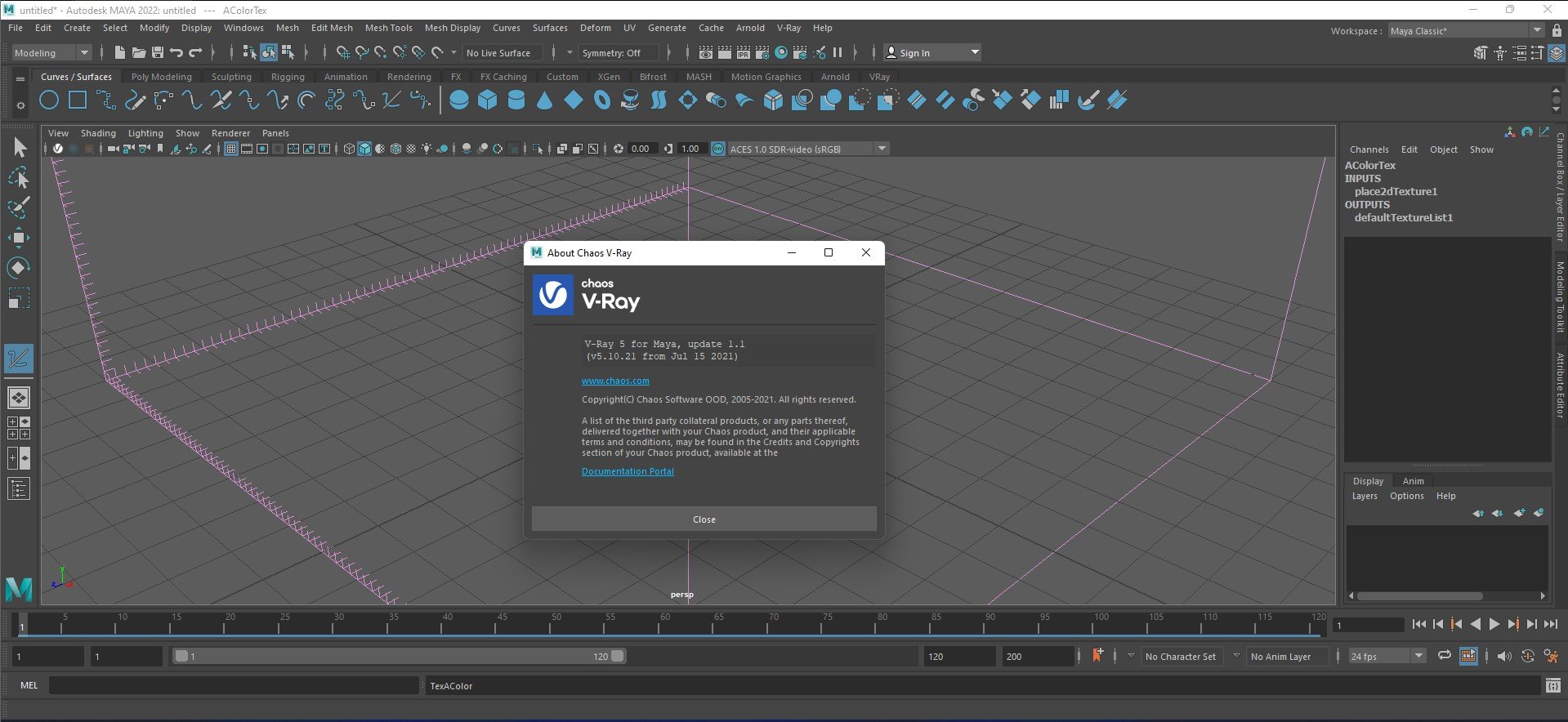The image size is (1568, 722).
Task: Click the set bookmark icon
Action: [x=1097, y=655]
